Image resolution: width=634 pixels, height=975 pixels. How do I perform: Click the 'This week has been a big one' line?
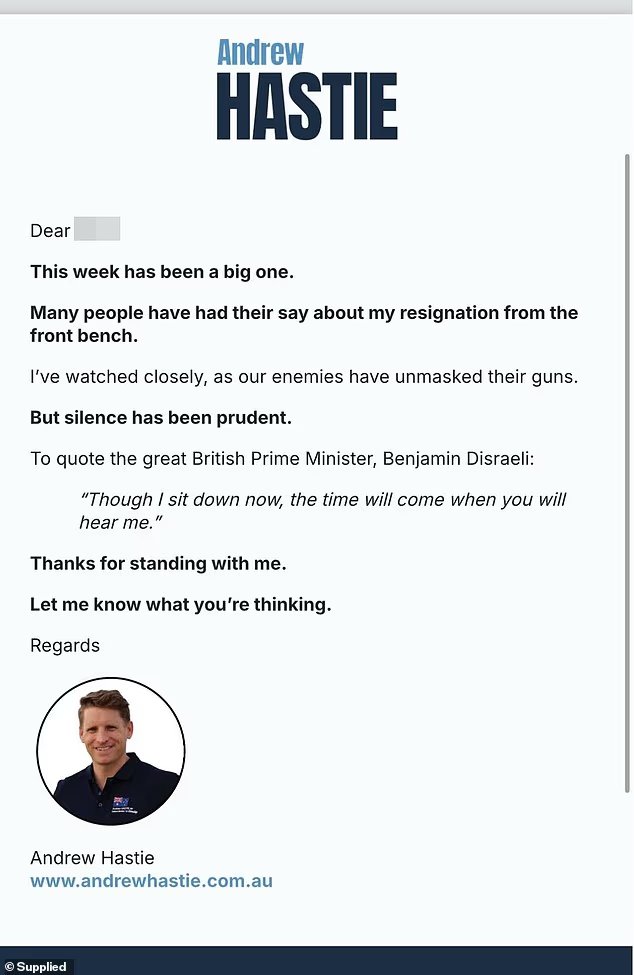pos(162,271)
